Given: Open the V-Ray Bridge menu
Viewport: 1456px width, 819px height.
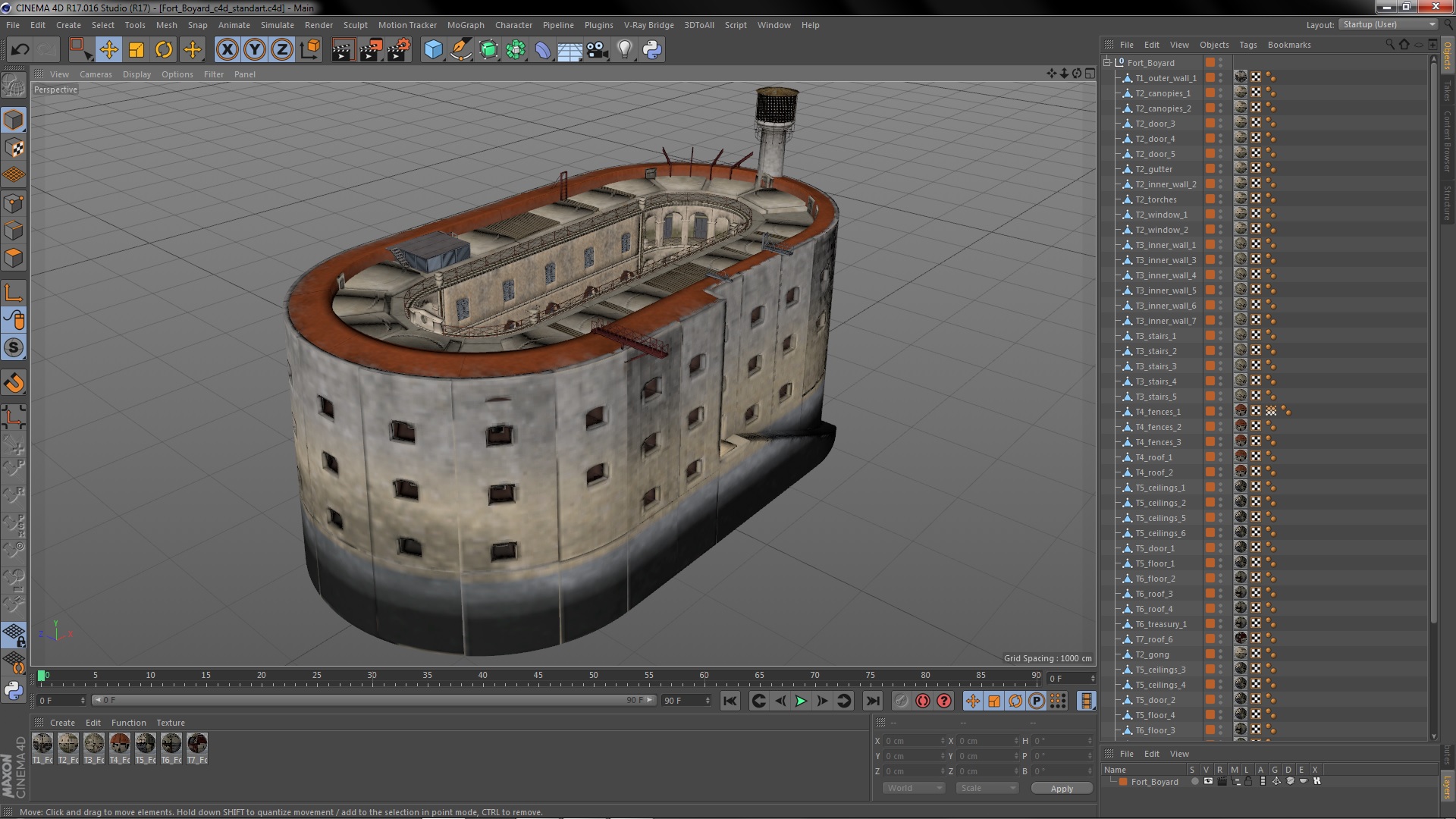Looking at the screenshot, I should [x=648, y=25].
